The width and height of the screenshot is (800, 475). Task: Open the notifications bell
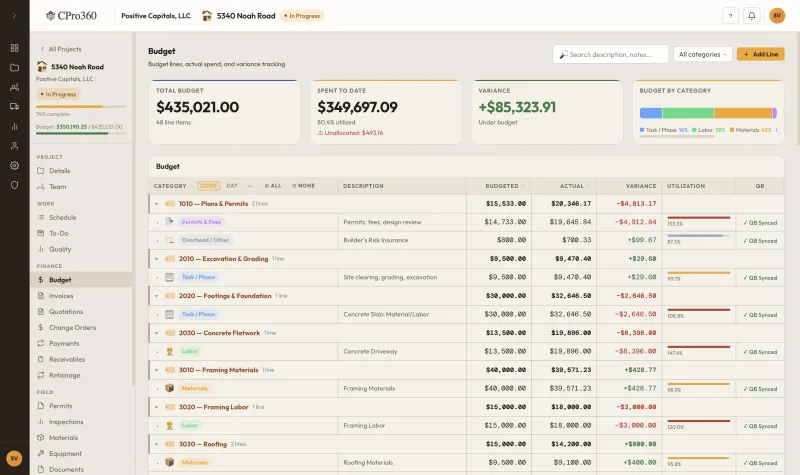point(752,16)
